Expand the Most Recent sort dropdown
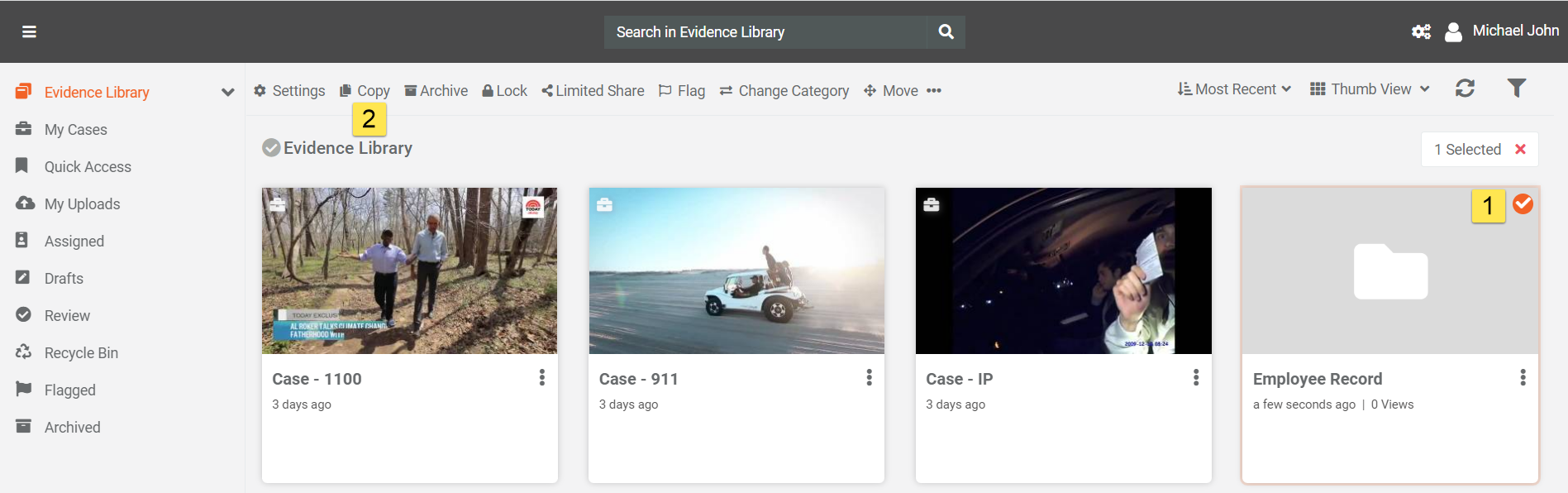Image resolution: width=1568 pixels, height=493 pixels. pos(1234,89)
